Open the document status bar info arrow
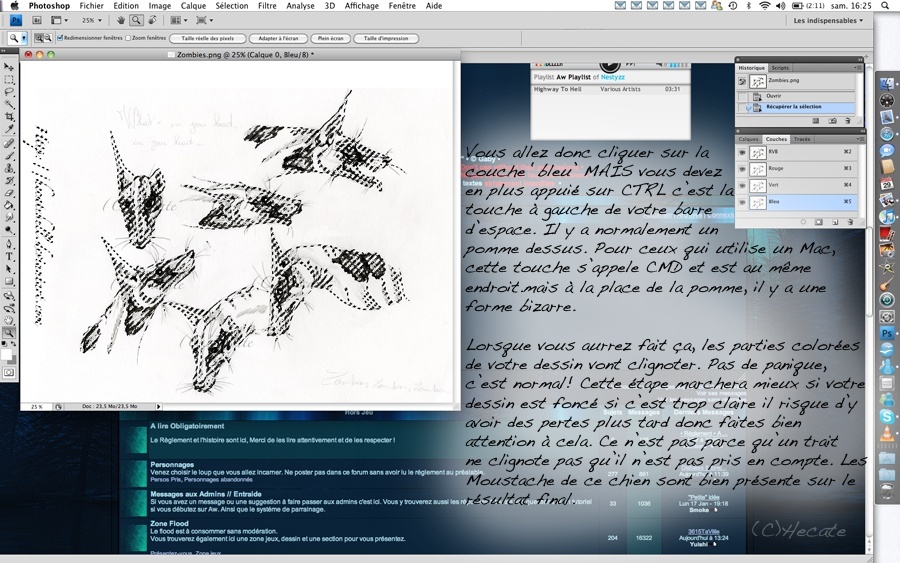Screen dimensions: 900x563 [158, 406]
